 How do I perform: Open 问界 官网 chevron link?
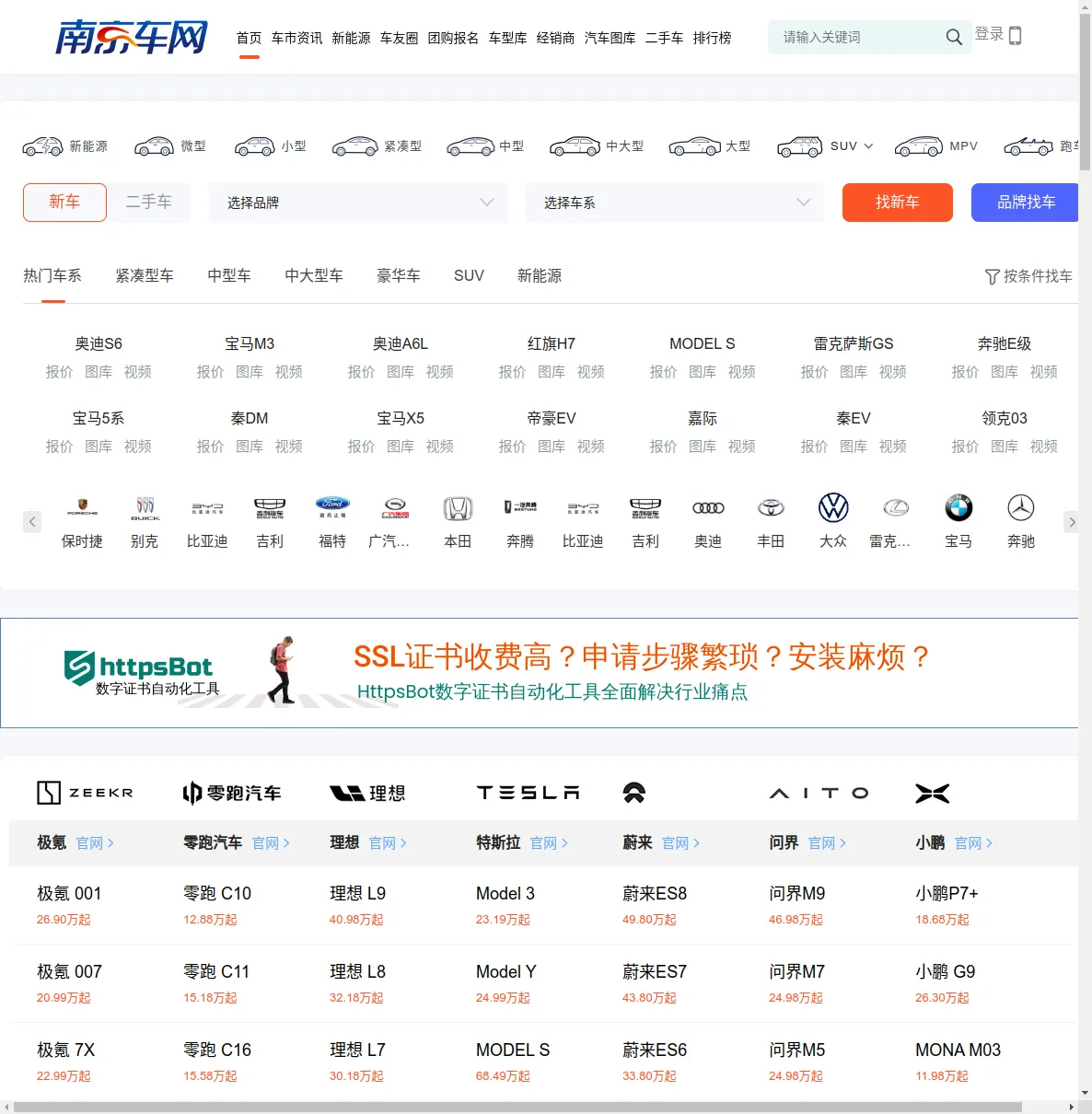[x=827, y=843]
